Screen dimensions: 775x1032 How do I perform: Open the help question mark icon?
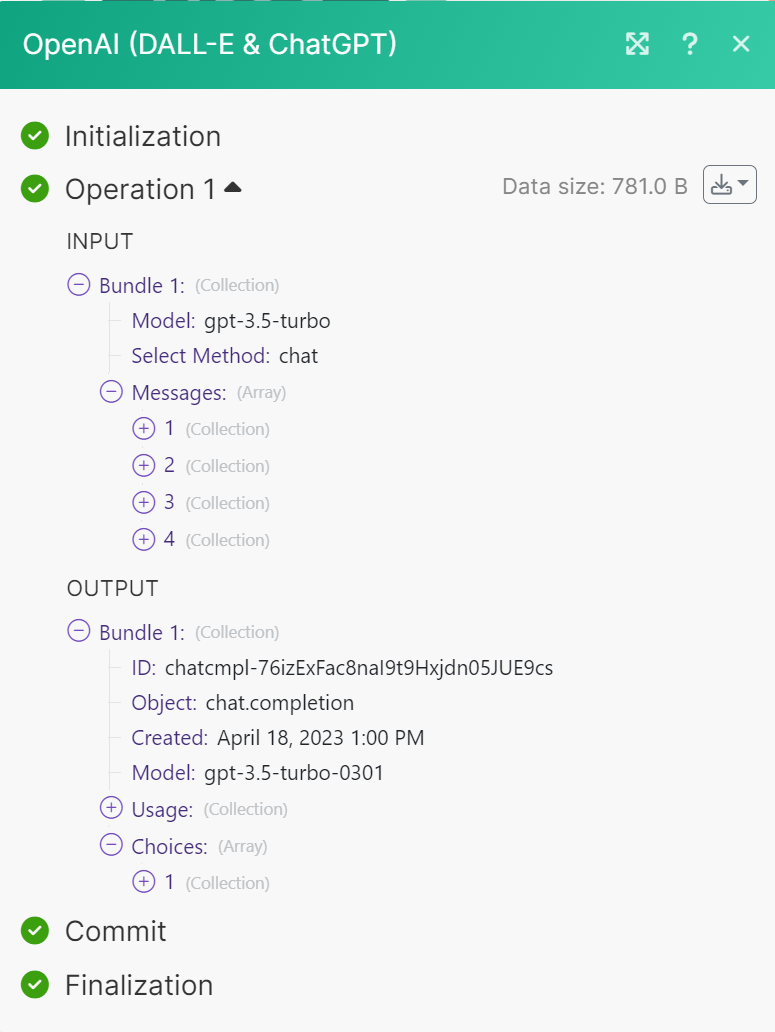[689, 44]
